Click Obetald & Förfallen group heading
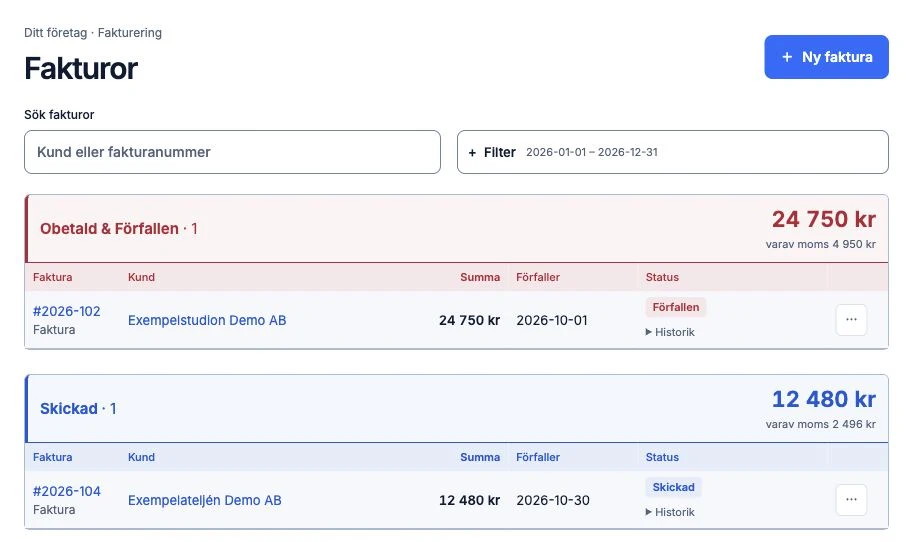 [119, 228]
